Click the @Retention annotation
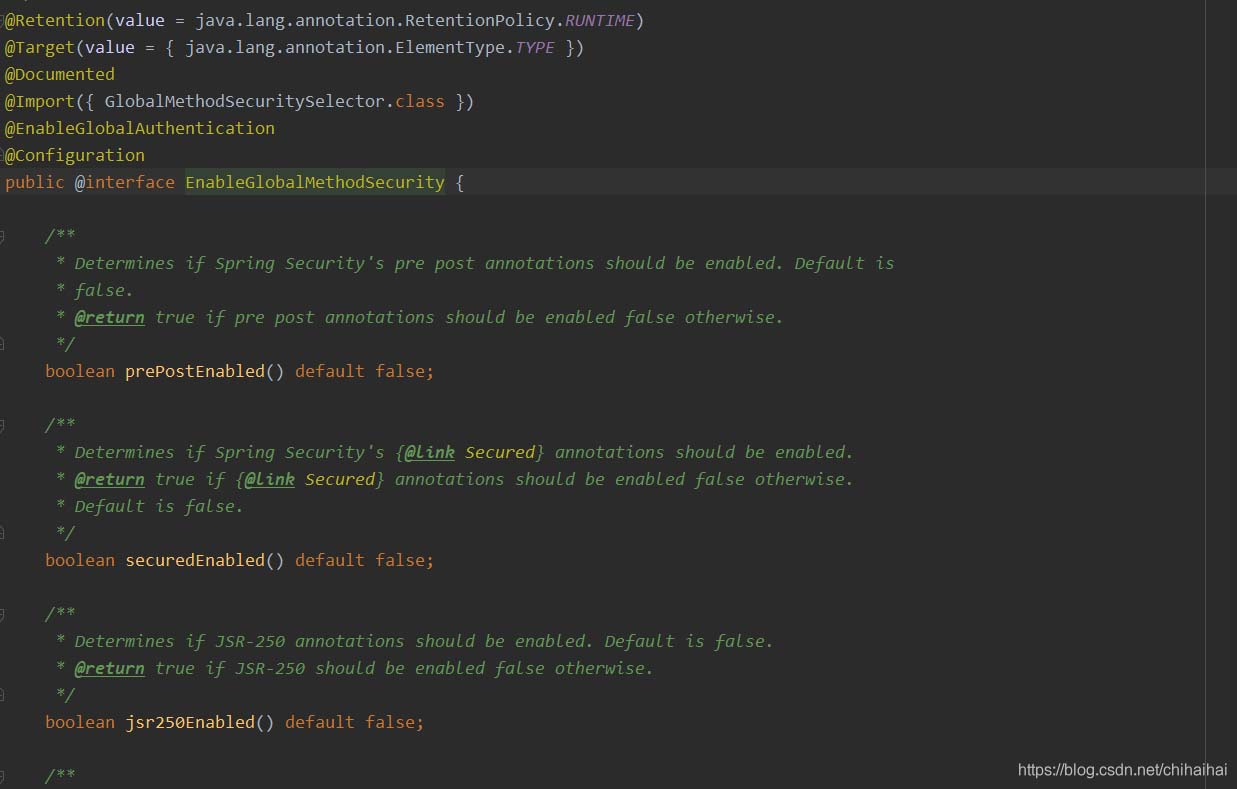1237x789 pixels. click(x=55, y=20)
